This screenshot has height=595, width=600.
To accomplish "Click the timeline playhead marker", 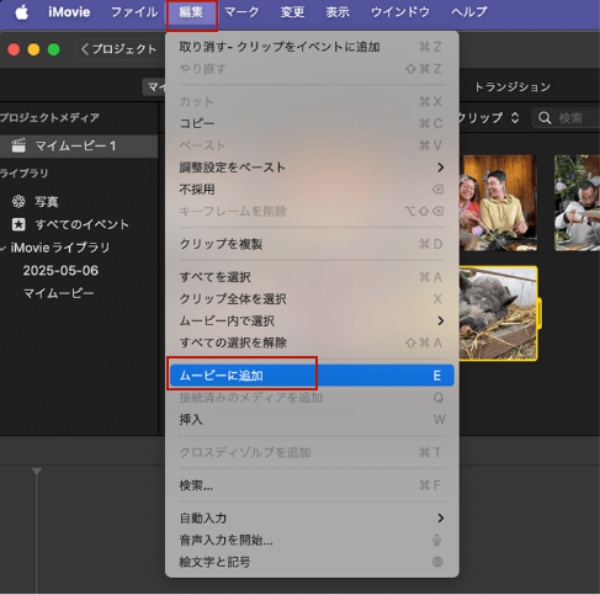I will [x=36, y=471].
